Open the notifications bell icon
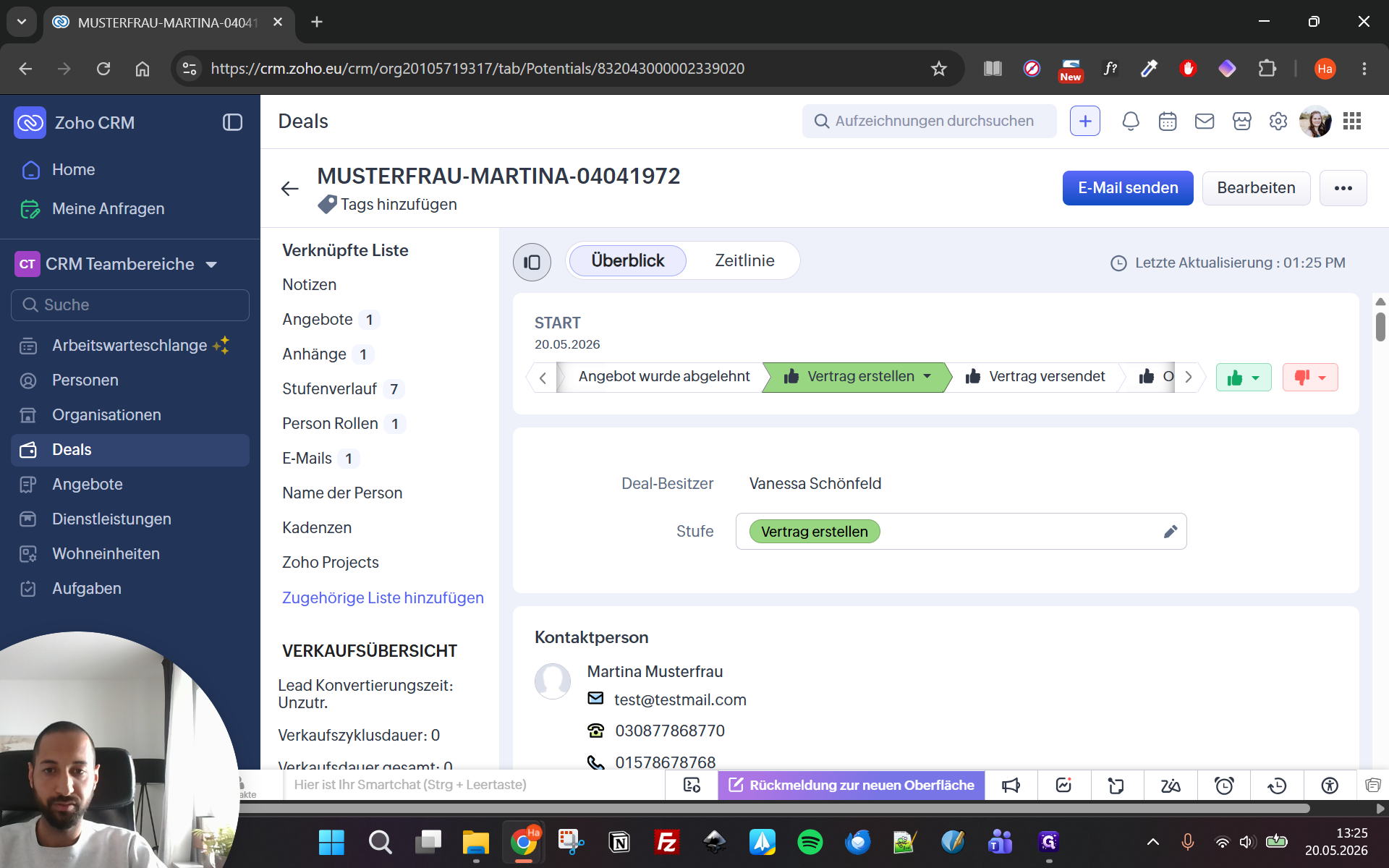The width and height of the screenshot is (1389, 868). click(x=1131, y=122)
